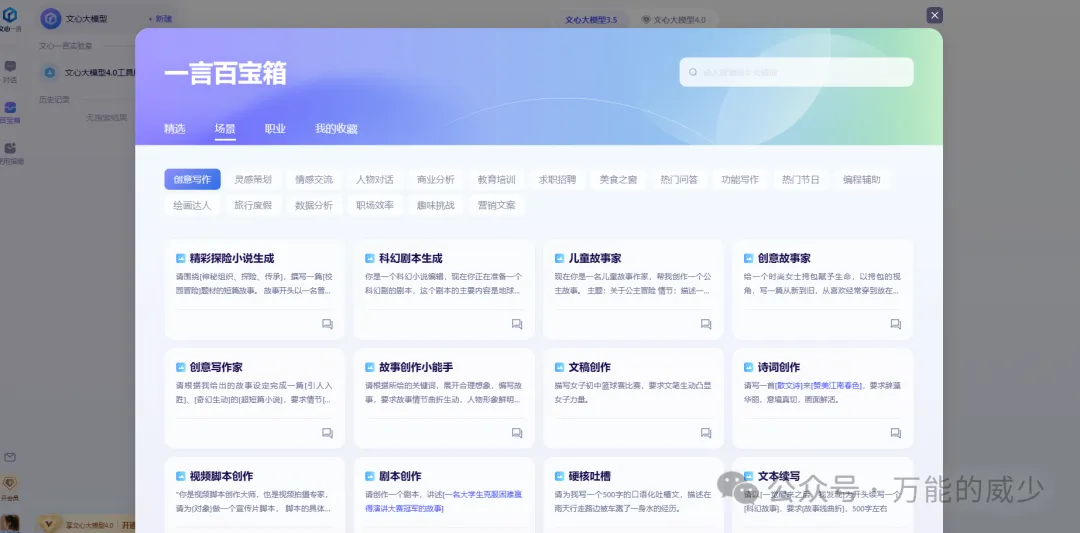Click image icon beside 硬核吐槽 title
Viewport: 1080px width, 533px height.
(x=559, y=476)
